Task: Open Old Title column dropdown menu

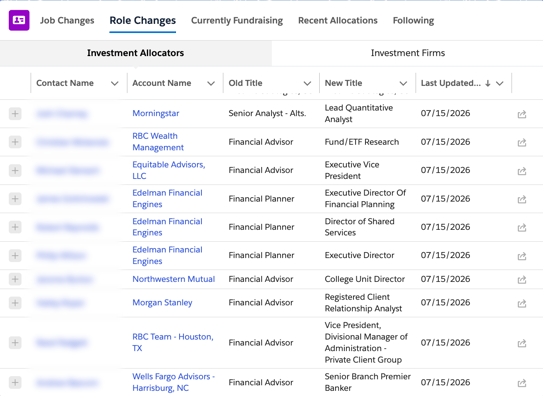Action: [x=307, y=83]
